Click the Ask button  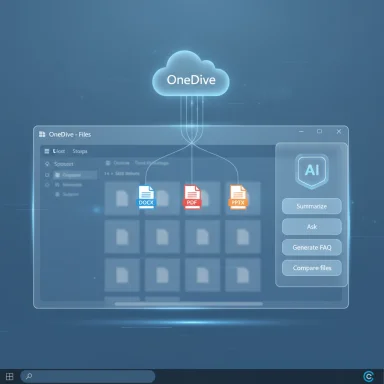(x=312, y=227)
